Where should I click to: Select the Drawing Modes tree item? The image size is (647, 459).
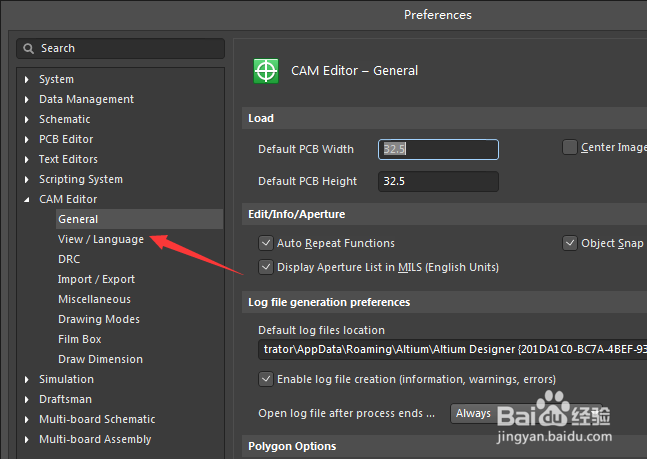pyautogui.click(x=99, y=319)
